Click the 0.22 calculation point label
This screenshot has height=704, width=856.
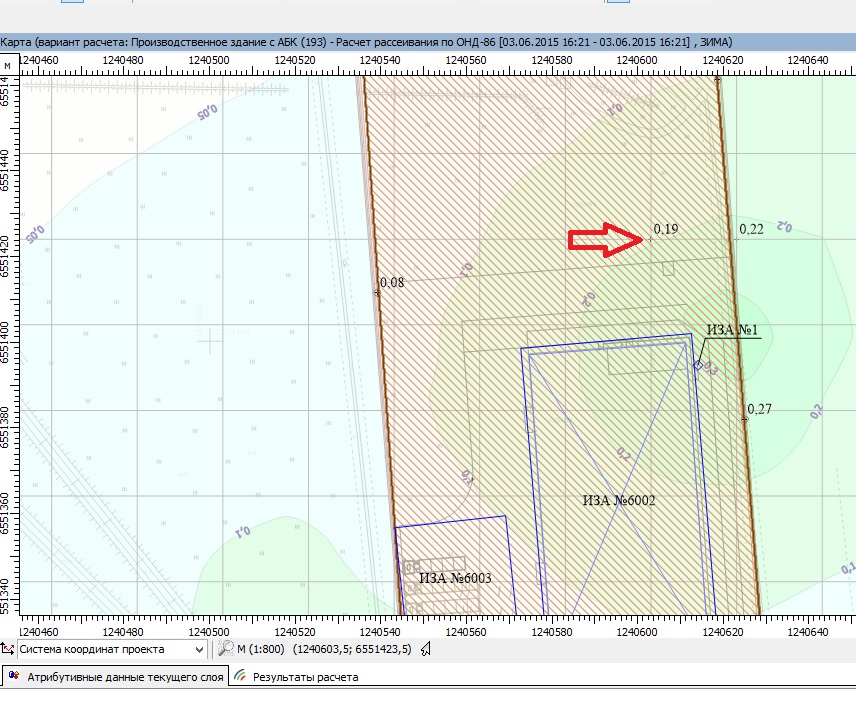pos(751,230)
